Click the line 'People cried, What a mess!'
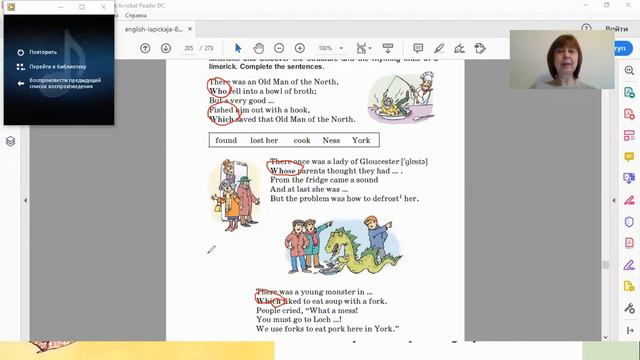The height and width of the screenshot is (360, 640). (x=307, y=310)
